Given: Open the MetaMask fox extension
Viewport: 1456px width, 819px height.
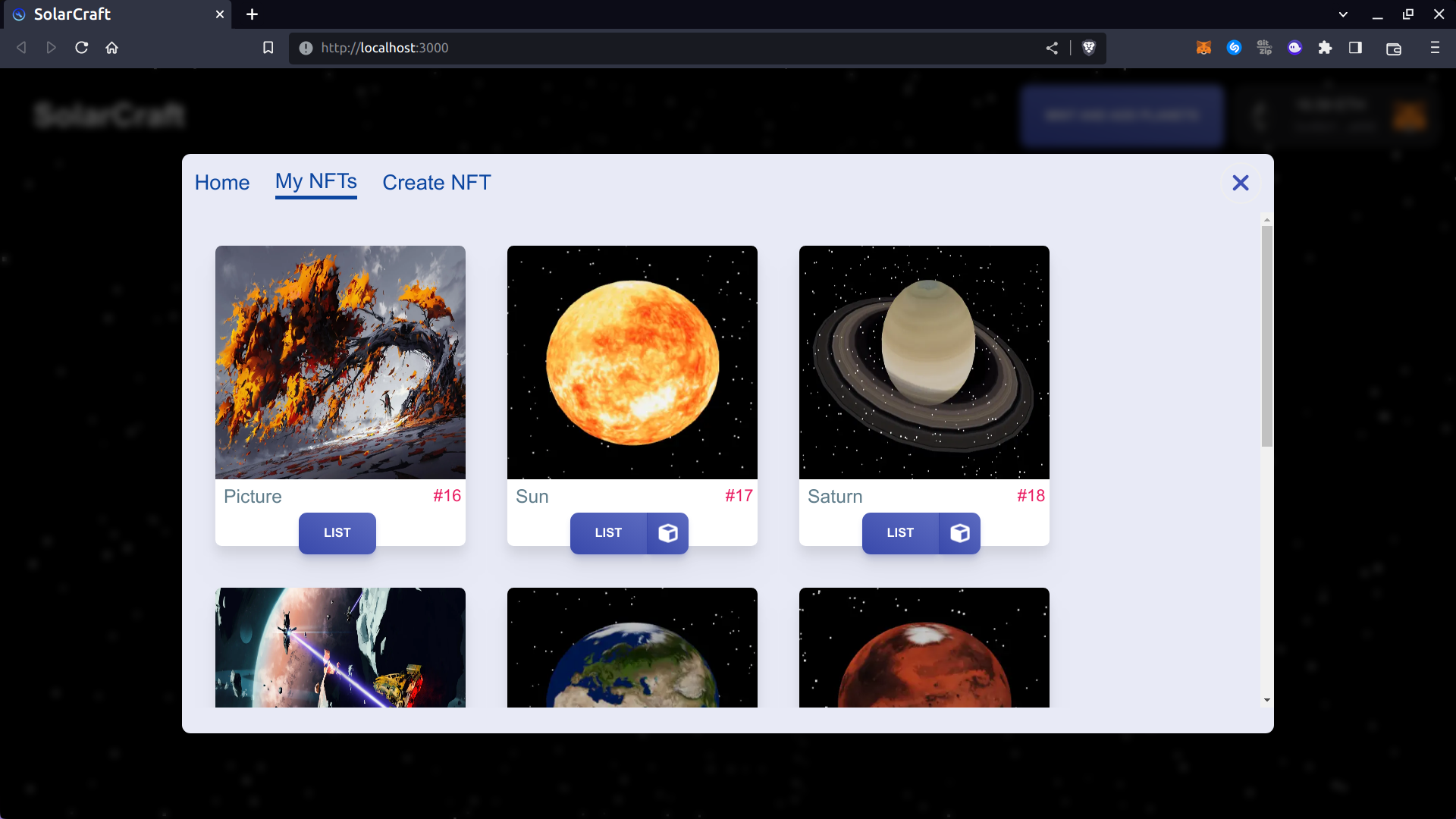Looking at the screenshot, I should [x=1203, y=48].
